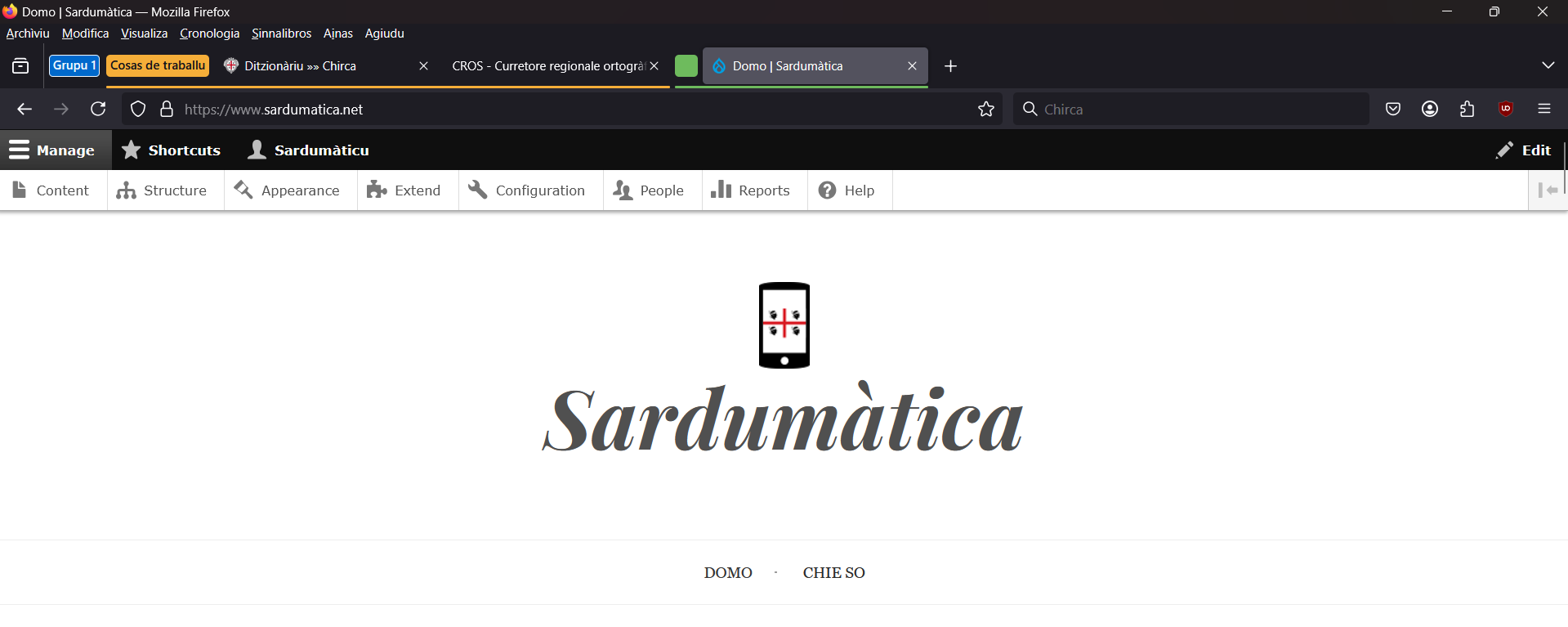Save page to Pocket icon
Viewport: 1568px width, 627px height.
click(1393, 109)
